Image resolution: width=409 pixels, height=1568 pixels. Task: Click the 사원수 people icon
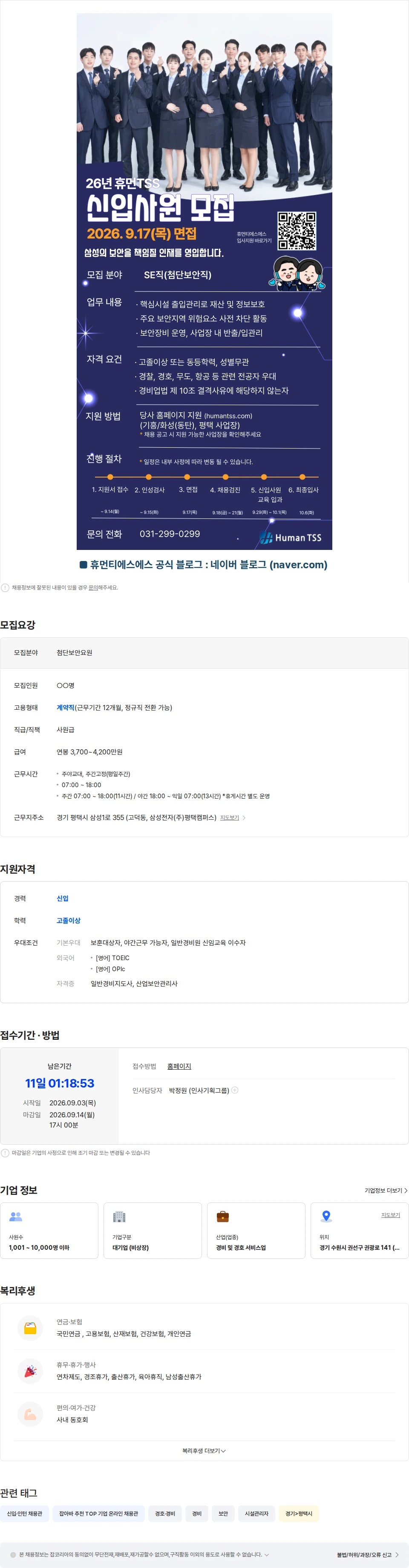point(16,1216)
